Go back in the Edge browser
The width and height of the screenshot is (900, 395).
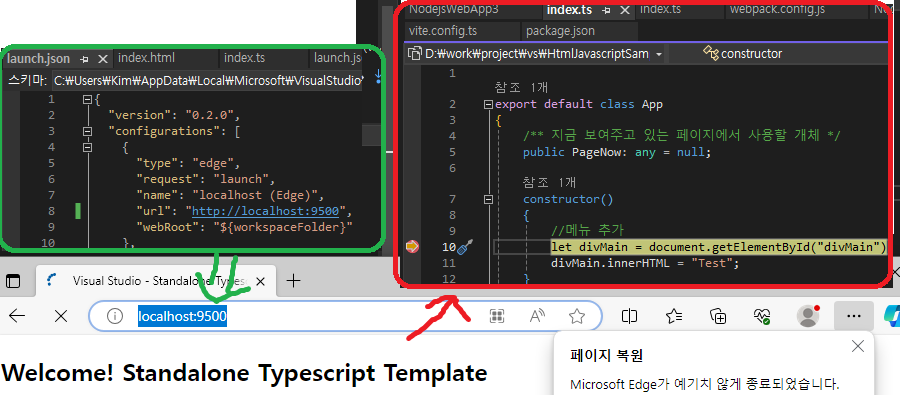click(18, 316)
